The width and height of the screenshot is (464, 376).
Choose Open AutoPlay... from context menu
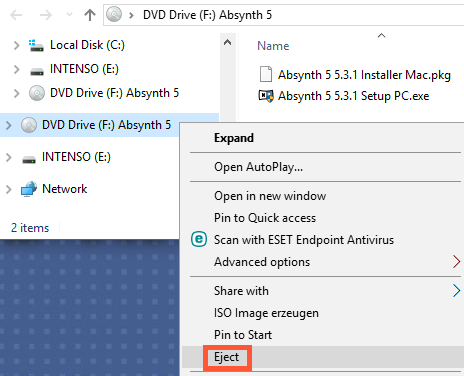(258, 167)
